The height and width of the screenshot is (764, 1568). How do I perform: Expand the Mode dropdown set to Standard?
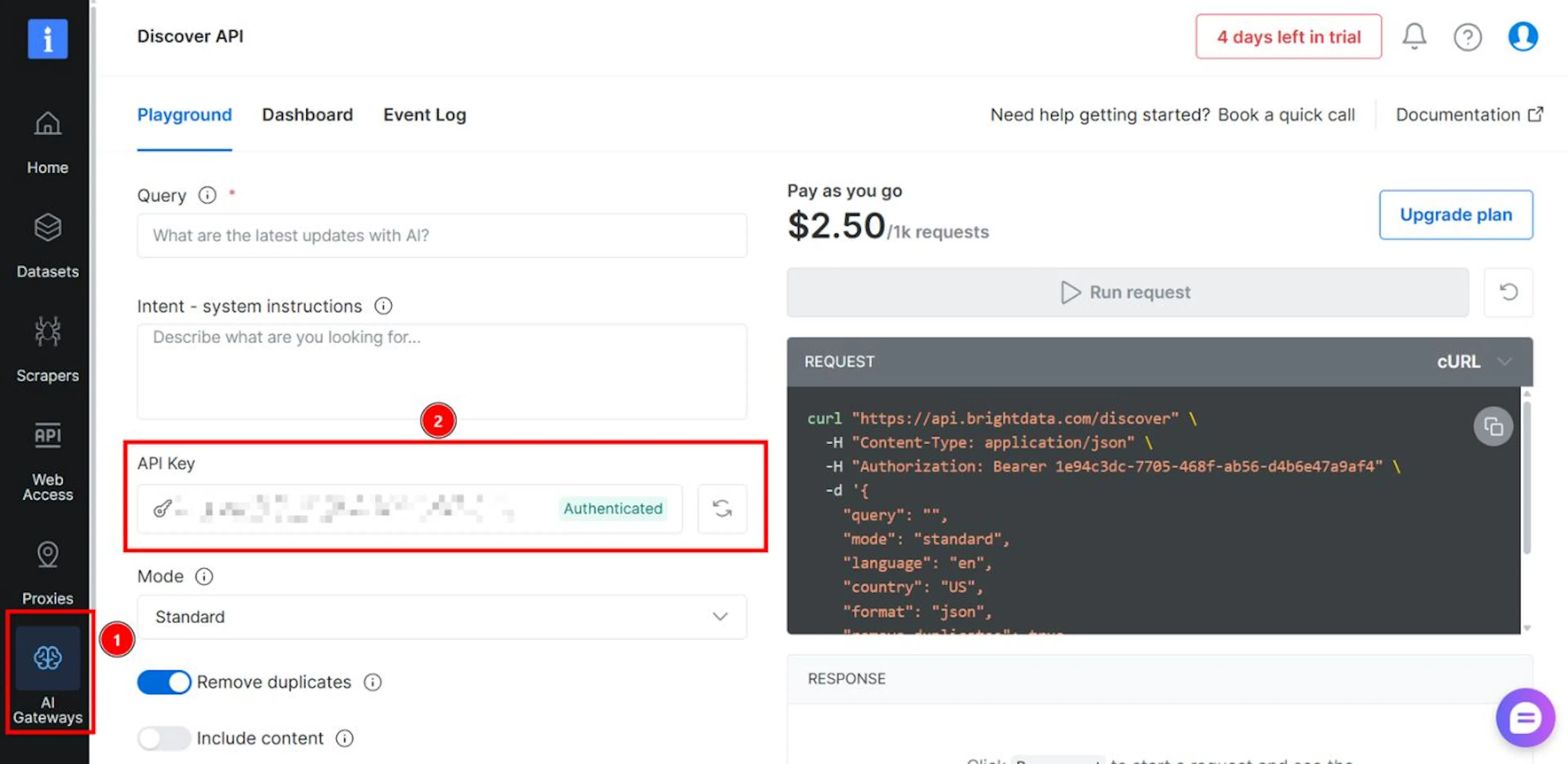point(441,617)
